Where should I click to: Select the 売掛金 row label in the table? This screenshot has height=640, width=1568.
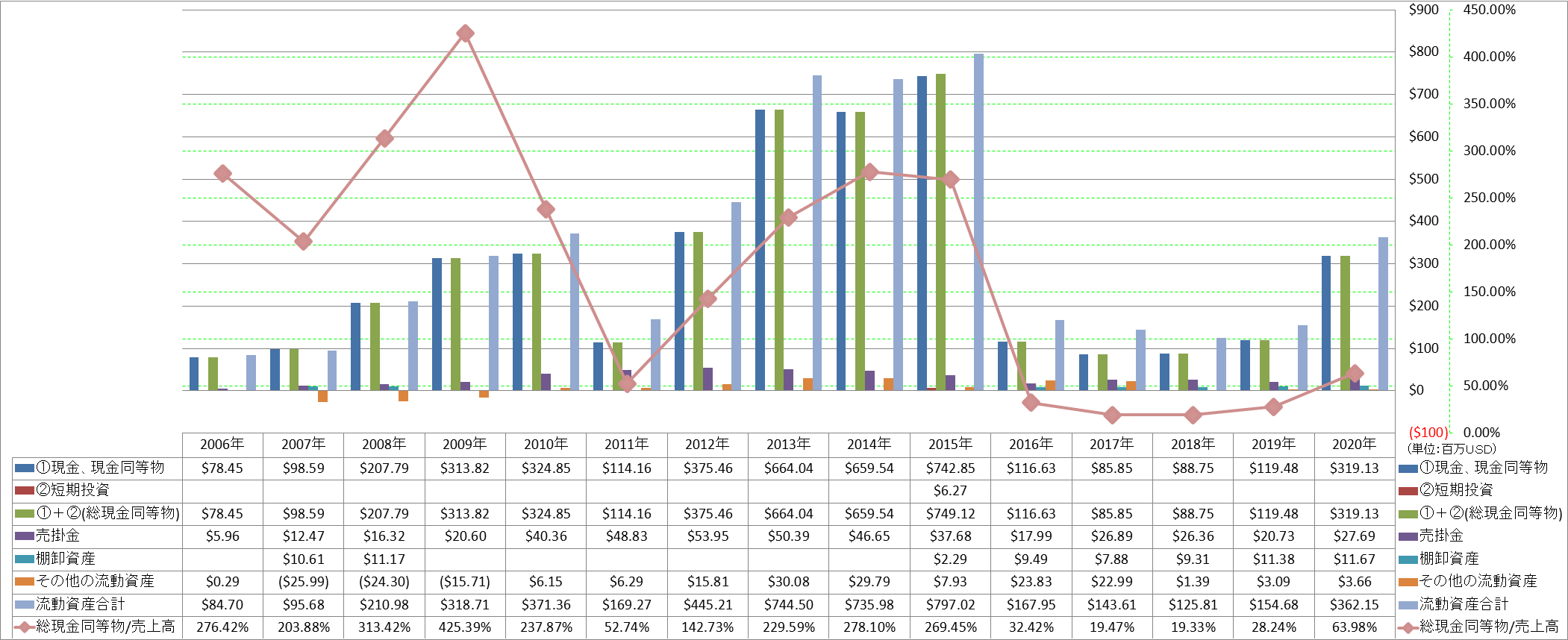[58, 536]
